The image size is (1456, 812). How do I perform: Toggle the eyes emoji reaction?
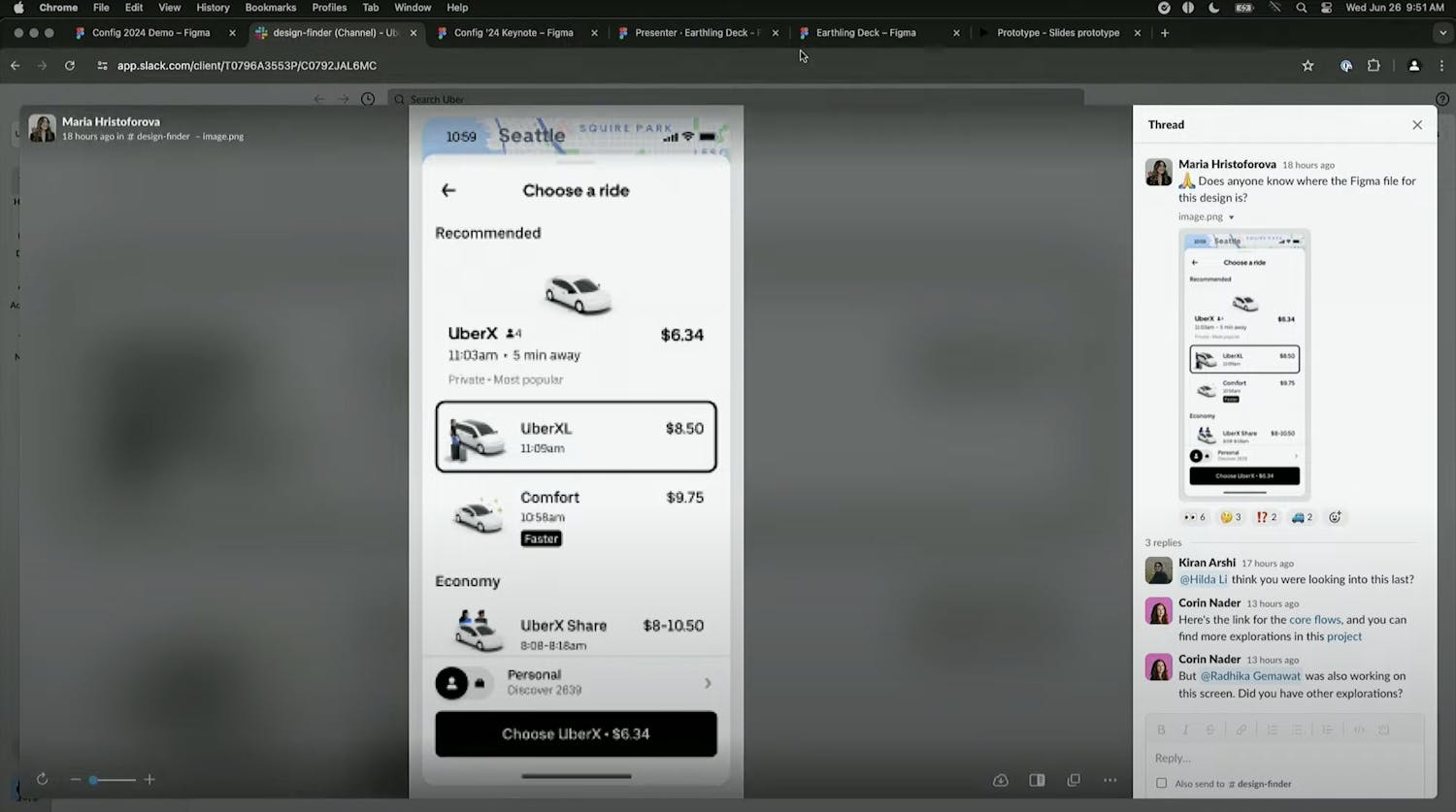click(1195, 517)
